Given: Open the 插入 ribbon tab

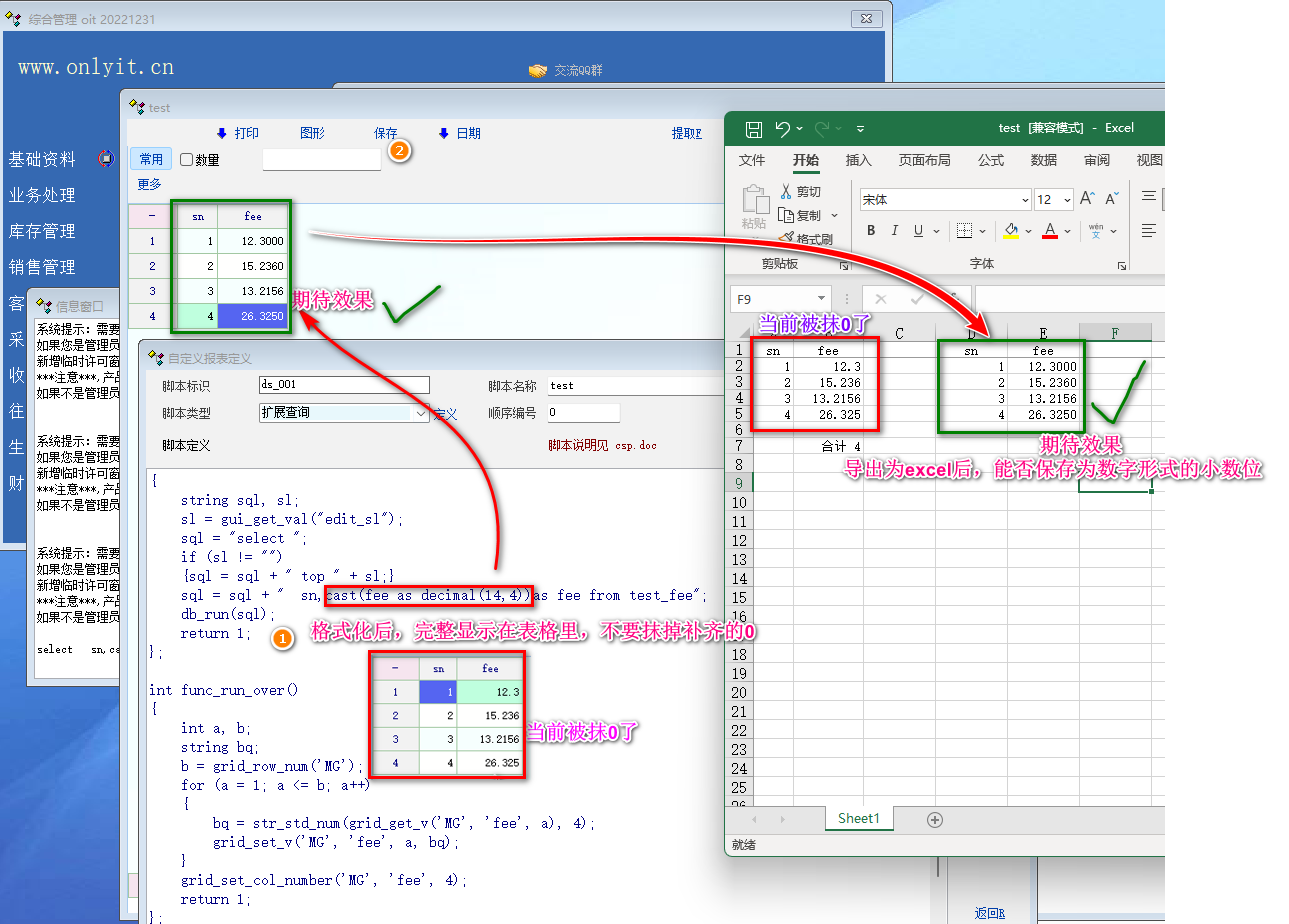Looking at the screenshot, I should [x=858, y=160].
